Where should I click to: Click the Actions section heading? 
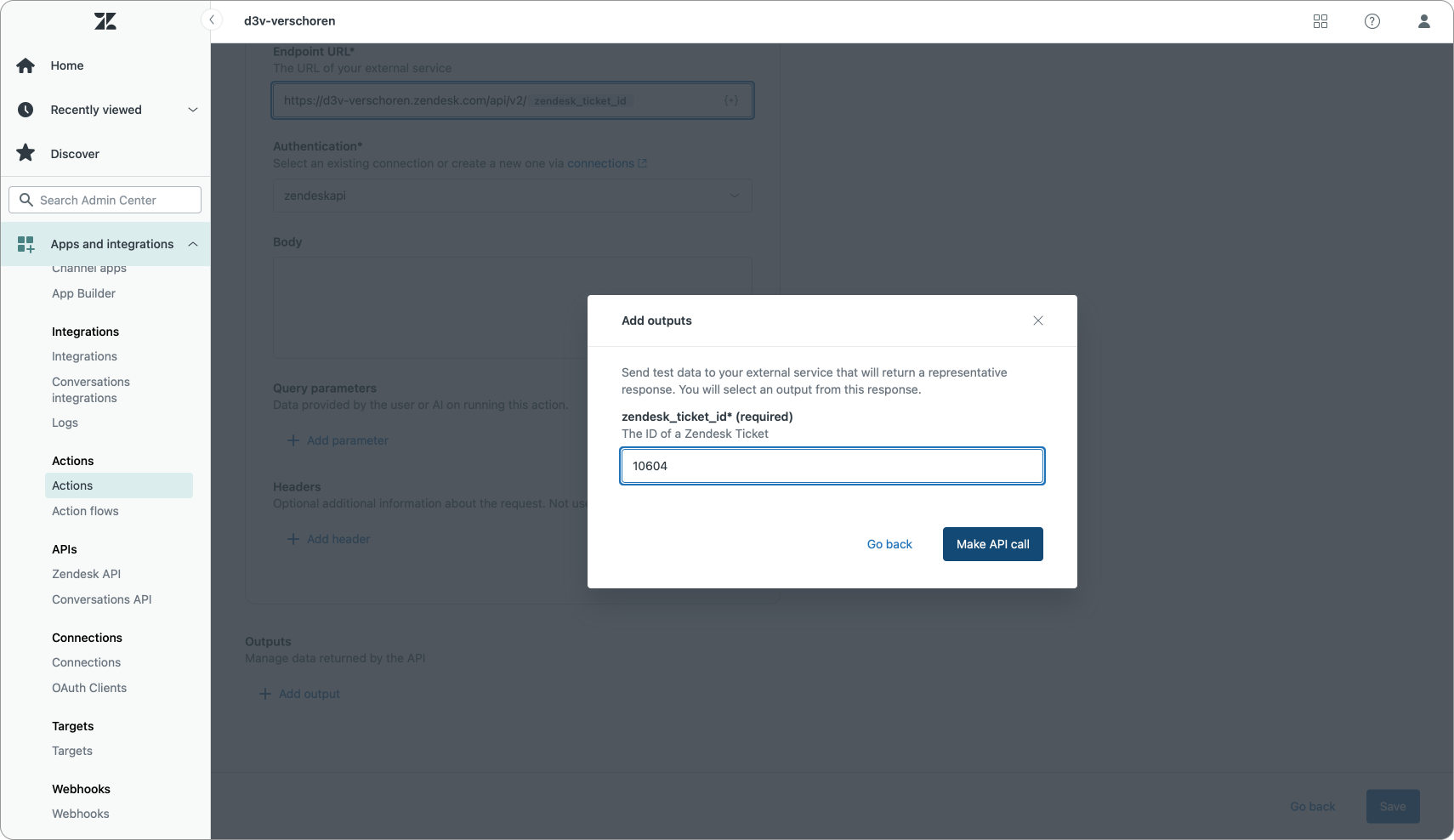tap(73, 461)
